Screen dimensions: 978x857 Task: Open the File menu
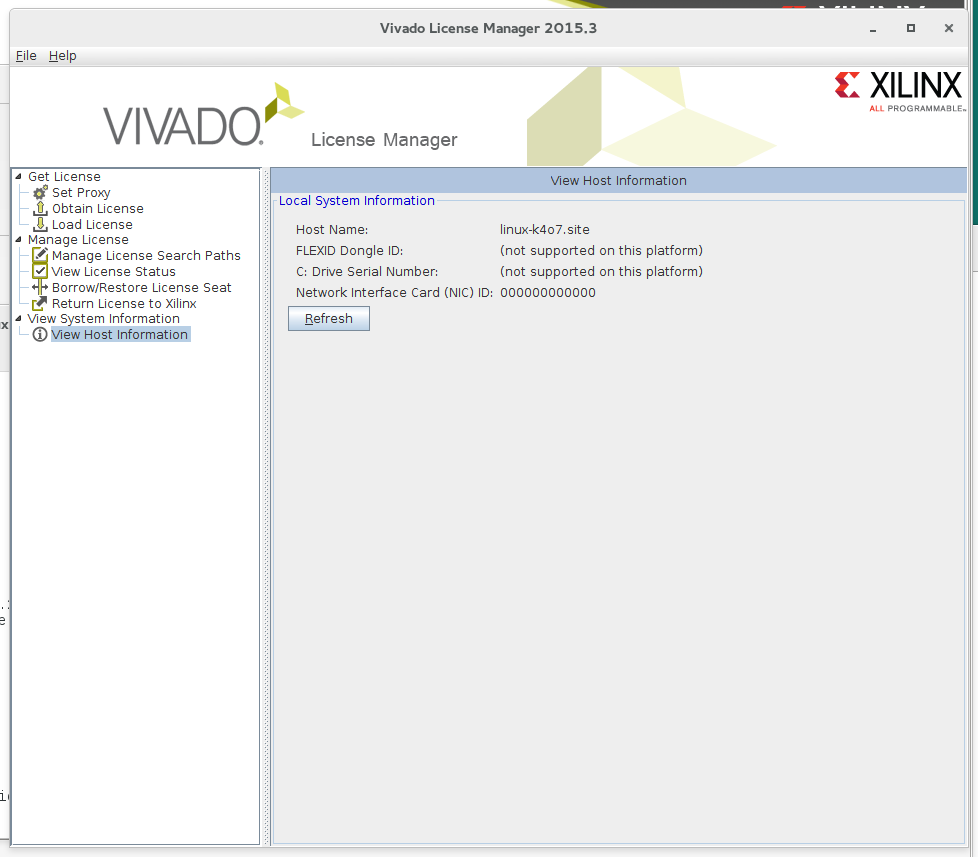tap(26, 56)
